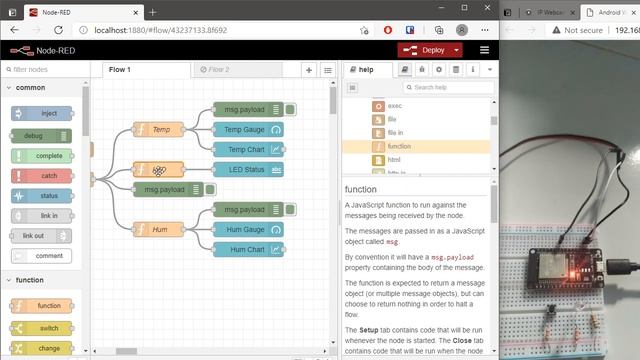Click the help description scrollbar thumb
Image resolution: width=640 pixels, height=360 pixels.
tap(494, 204)
